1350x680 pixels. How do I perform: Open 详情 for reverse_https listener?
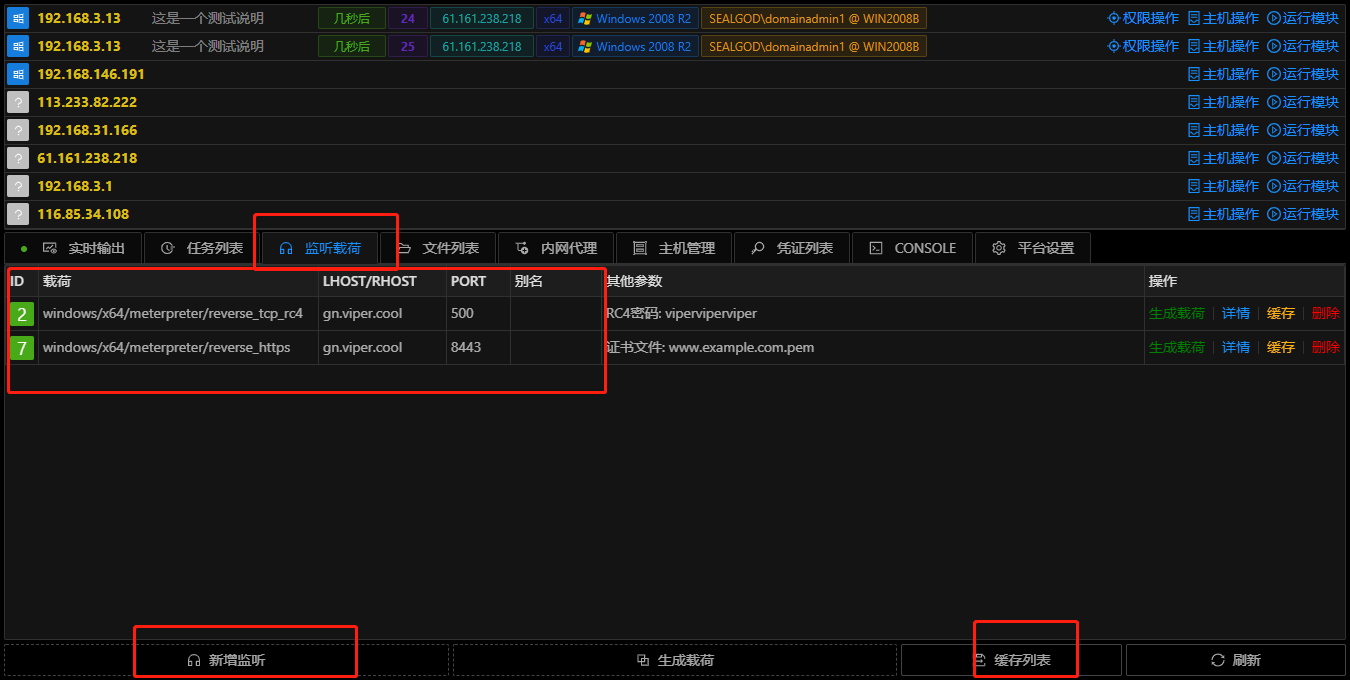tap(1235, 347)
